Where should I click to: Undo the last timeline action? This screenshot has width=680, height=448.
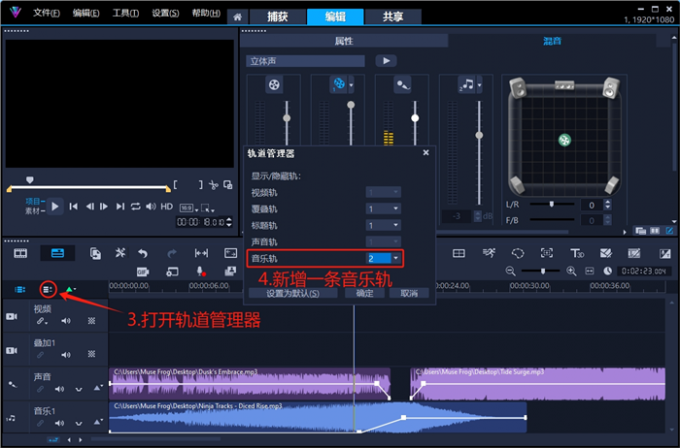[143, 253]
